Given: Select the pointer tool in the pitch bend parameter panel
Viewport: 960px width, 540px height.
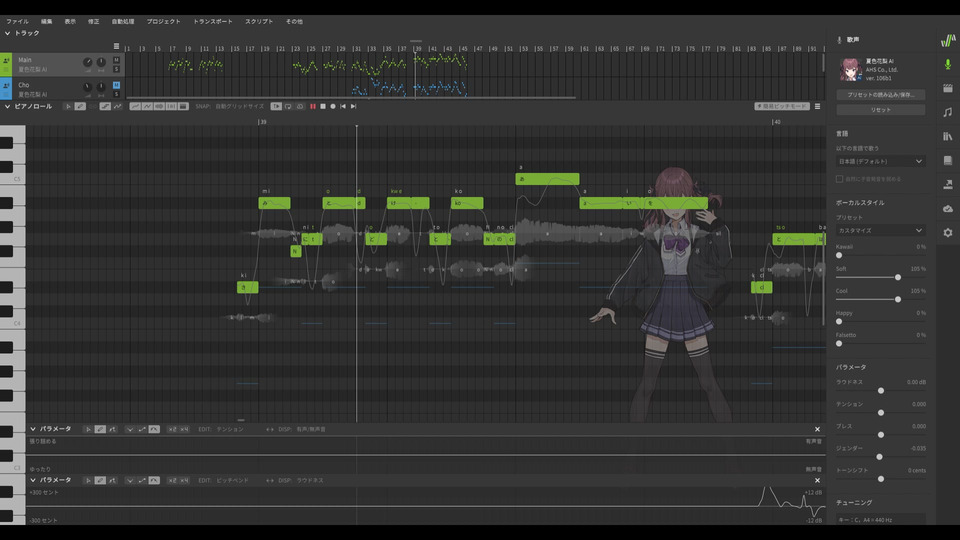Looking at the screenshot, I should [x=88, y=481].
